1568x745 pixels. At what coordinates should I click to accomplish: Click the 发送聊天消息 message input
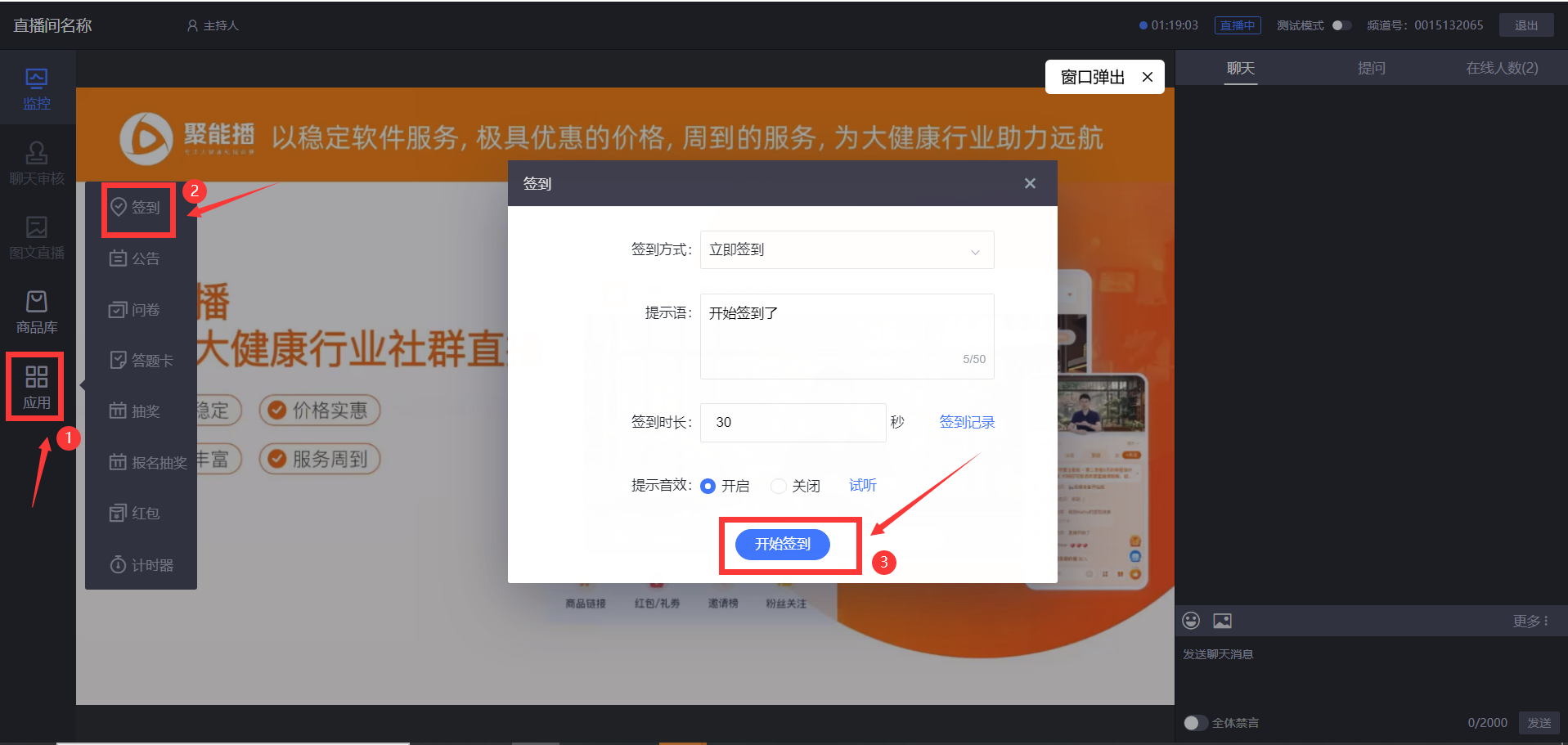click(1371, 671)
